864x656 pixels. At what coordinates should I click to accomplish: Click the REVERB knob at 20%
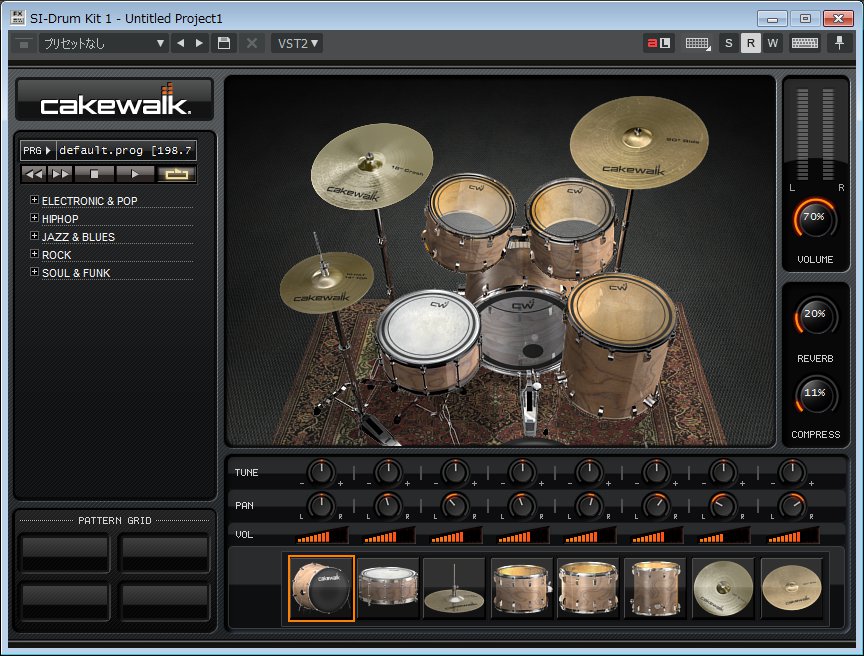pyautogui.click(x=815, y=316)
